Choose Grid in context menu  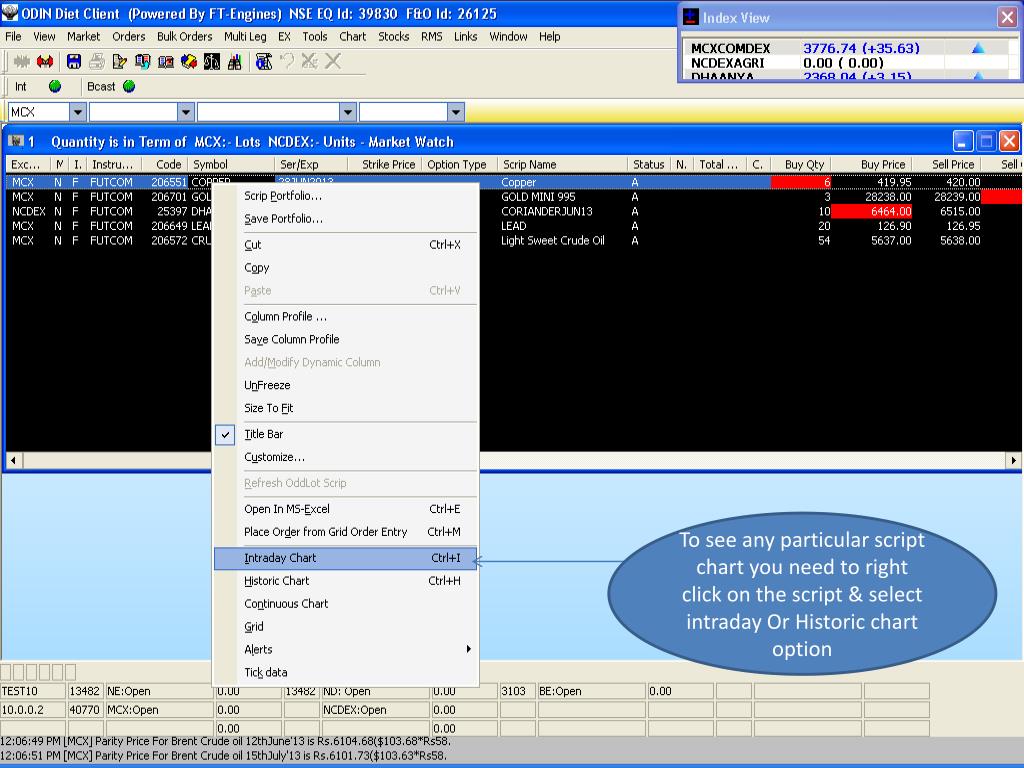(x=346, y=627)
